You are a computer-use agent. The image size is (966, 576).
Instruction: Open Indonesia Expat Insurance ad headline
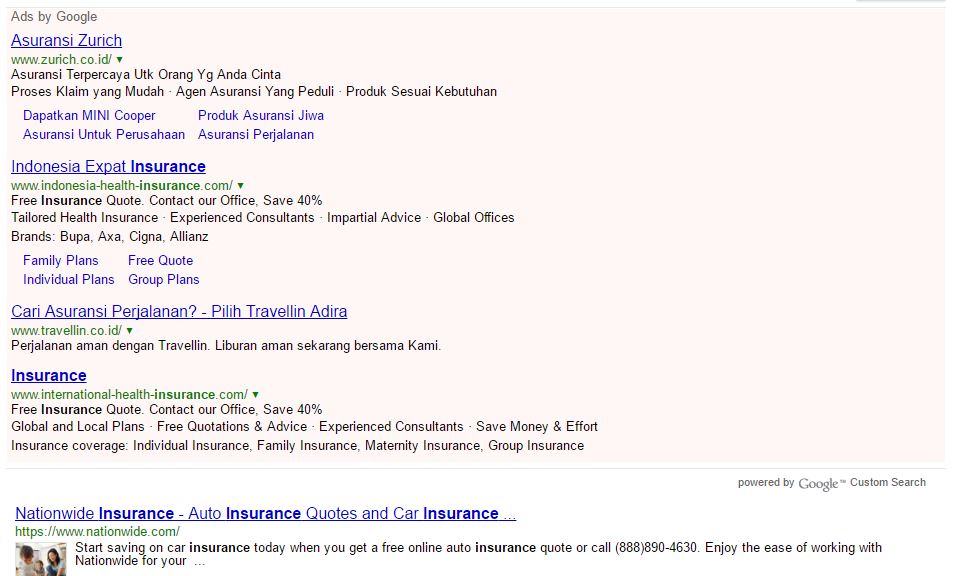108,167
